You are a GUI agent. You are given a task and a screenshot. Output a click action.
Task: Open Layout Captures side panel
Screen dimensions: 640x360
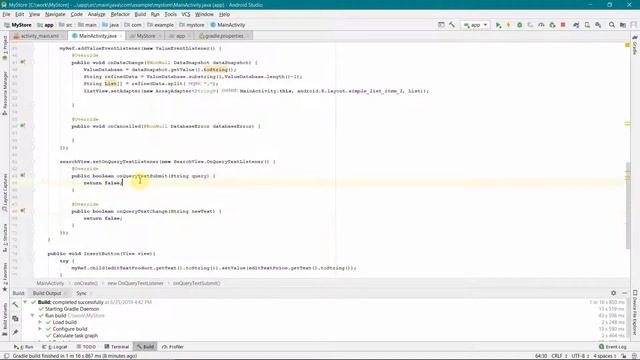(x=5, y=192)
